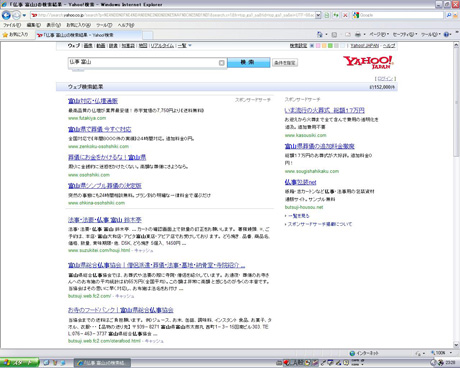Open the Windows スタート button

pyautogui.click(x=20, y=363)
